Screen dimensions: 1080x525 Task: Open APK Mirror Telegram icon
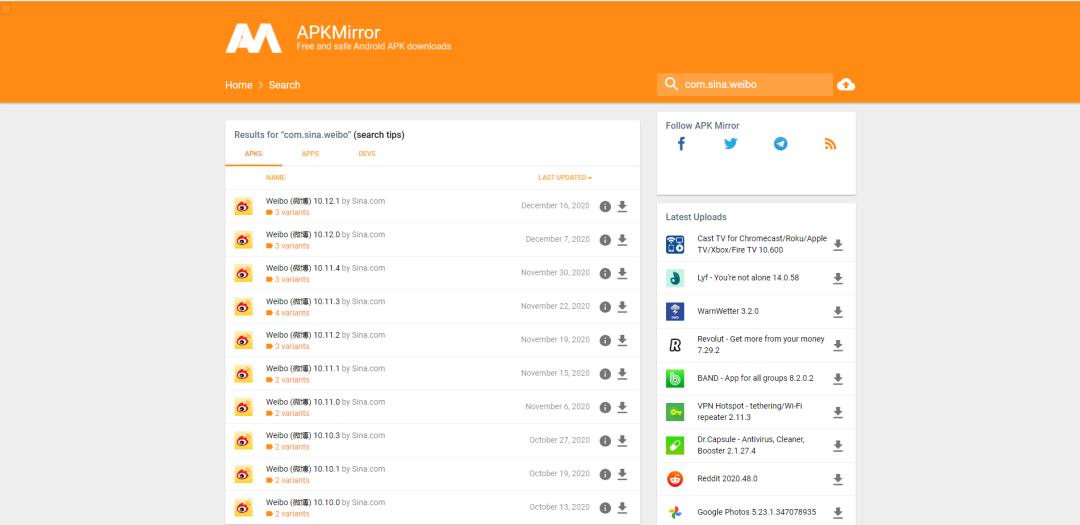tap(780, 143)
